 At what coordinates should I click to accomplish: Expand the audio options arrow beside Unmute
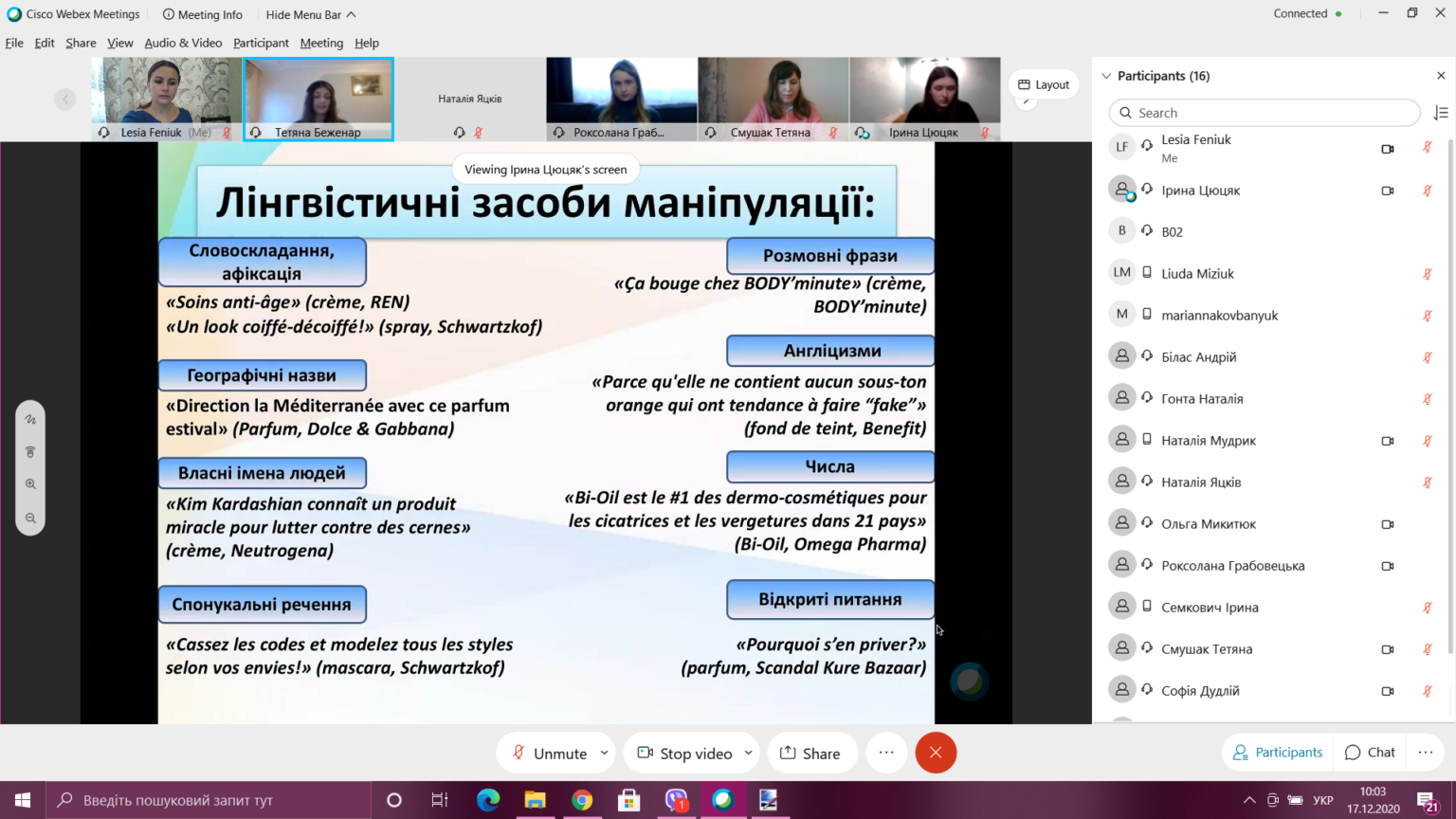[604, 753]
